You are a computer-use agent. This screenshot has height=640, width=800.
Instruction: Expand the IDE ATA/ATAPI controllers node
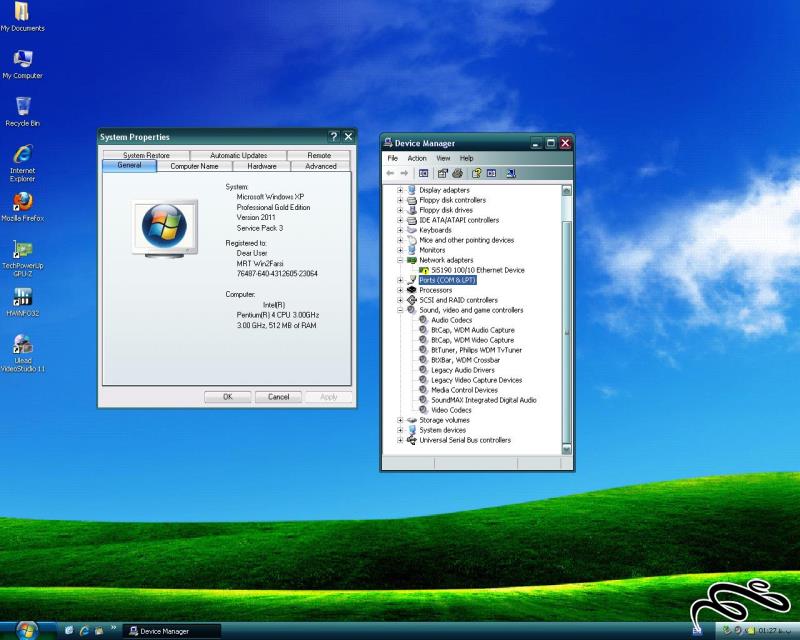click(400, 220)
